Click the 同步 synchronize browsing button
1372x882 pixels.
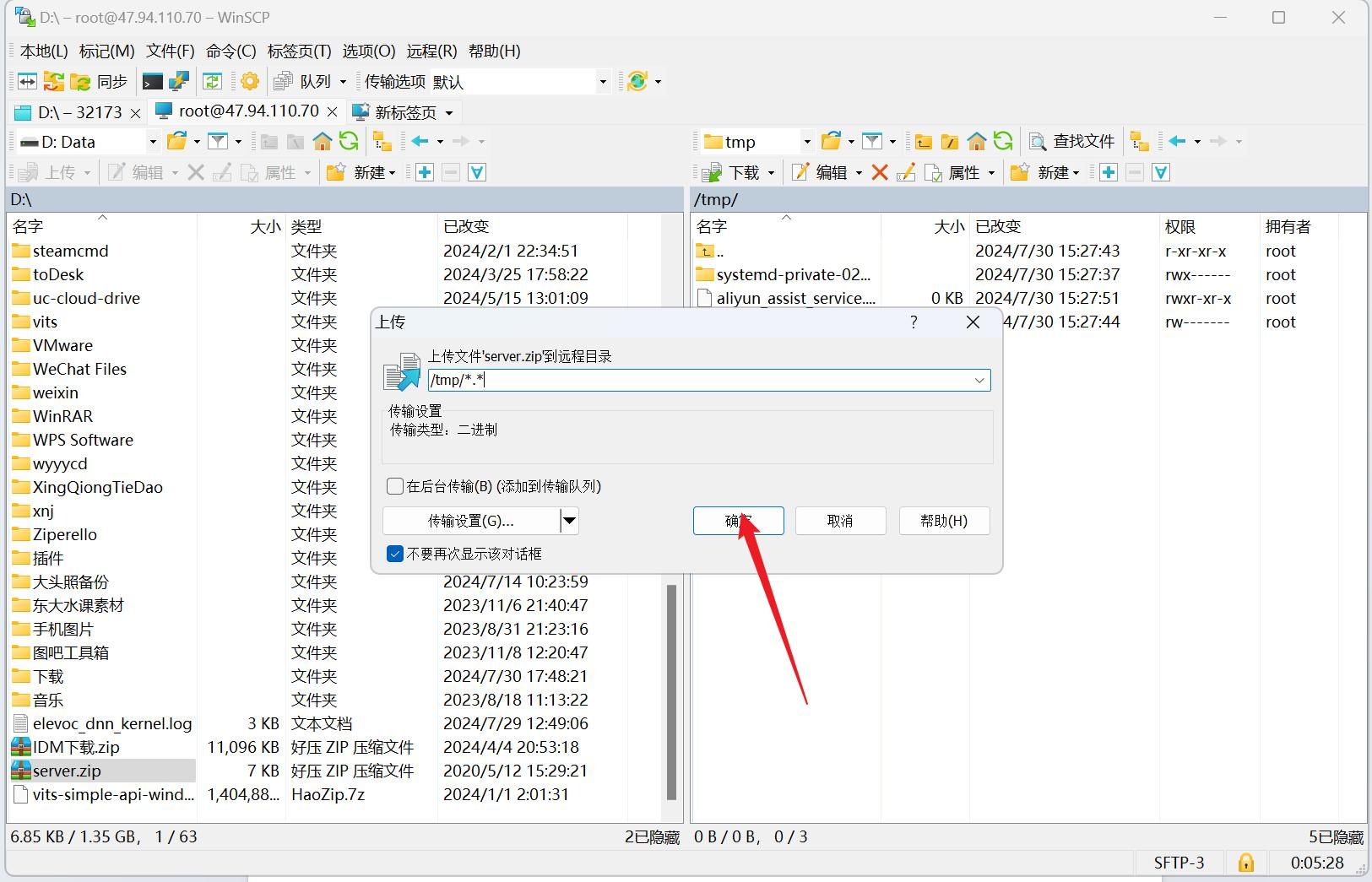pos(100,82)
